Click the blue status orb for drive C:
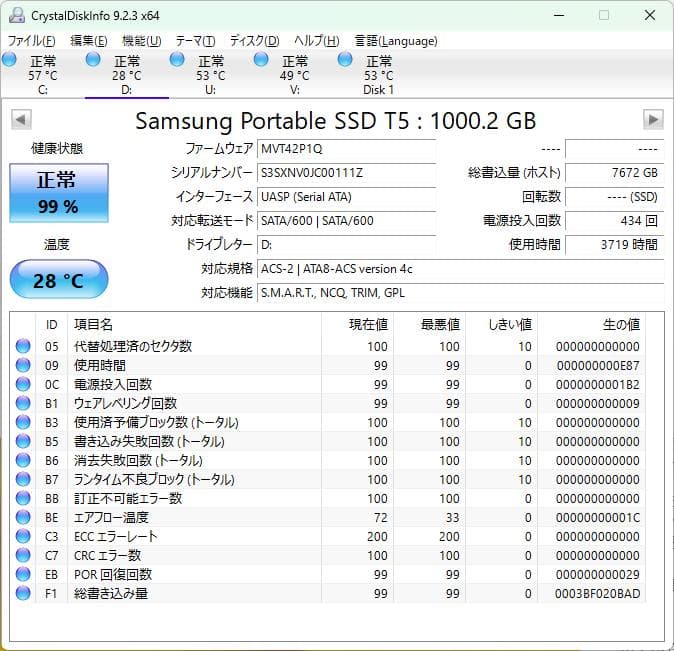Viewport: 674px width, 651px height. click(9, 59)
